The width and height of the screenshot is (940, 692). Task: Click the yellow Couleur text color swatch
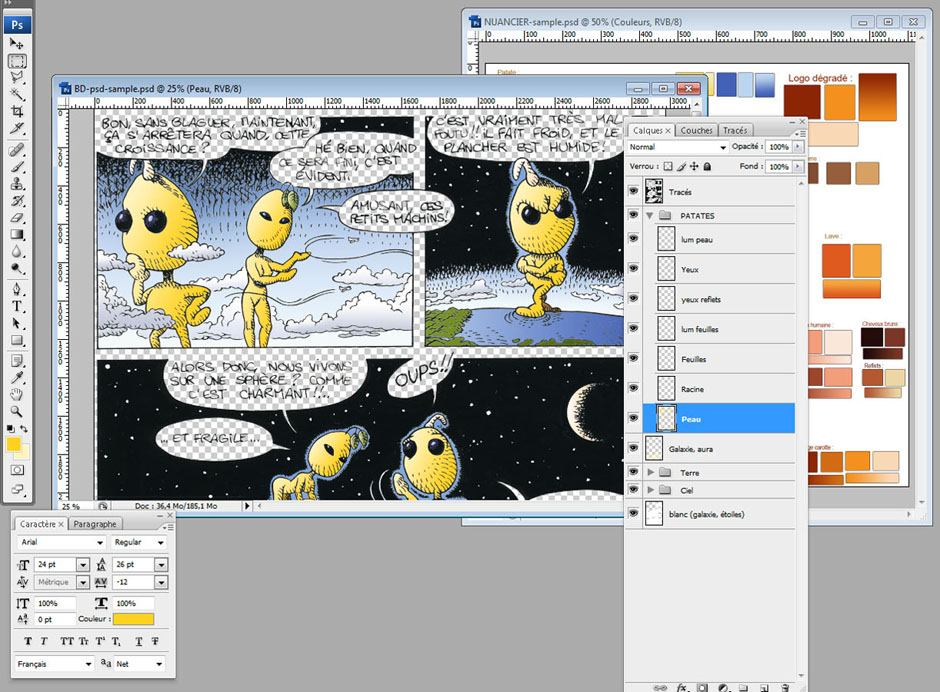(132, 619)
